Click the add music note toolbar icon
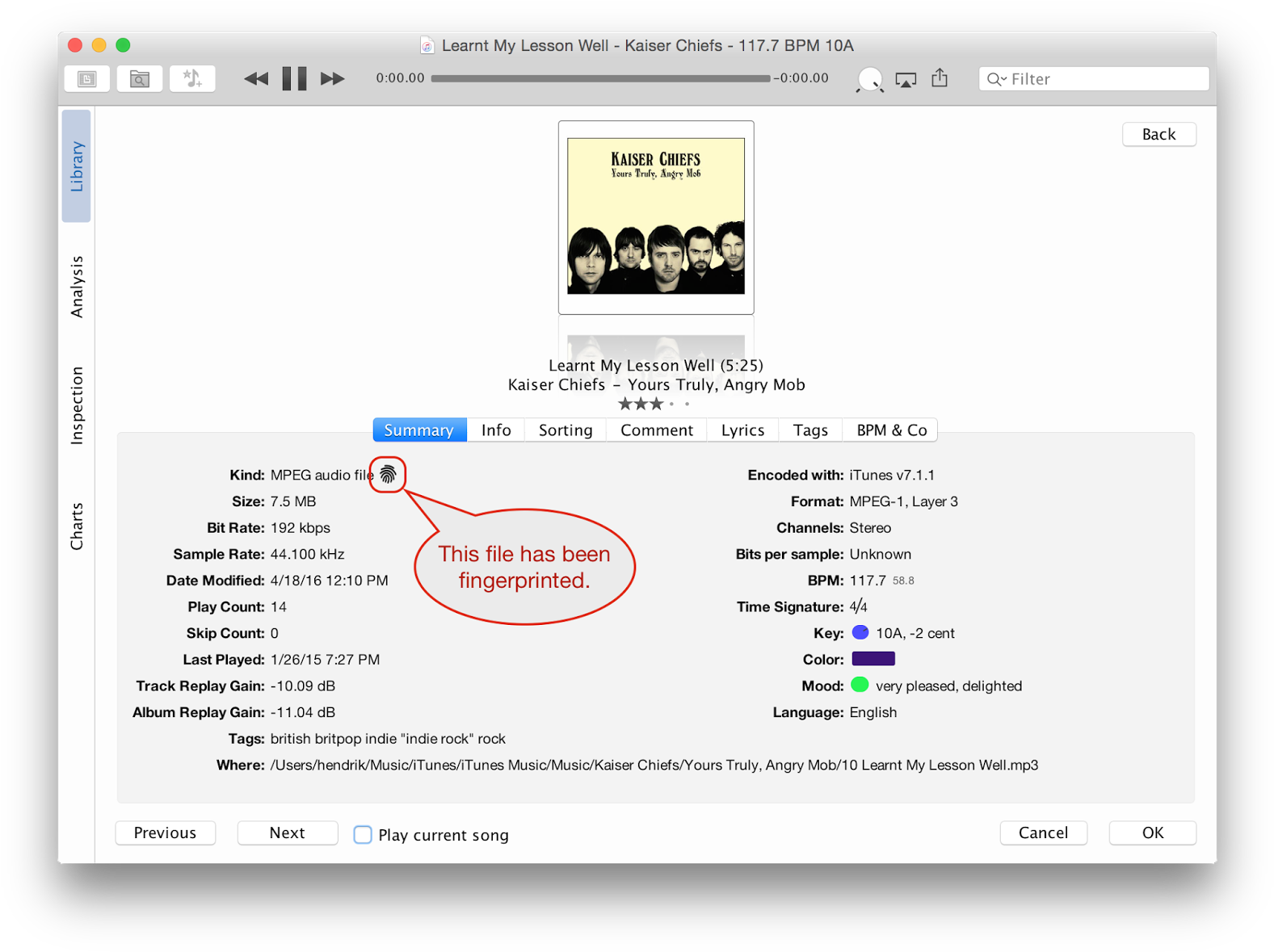Image resolution: width=1274 pixels, height=952 pixels. click(192, 79)
